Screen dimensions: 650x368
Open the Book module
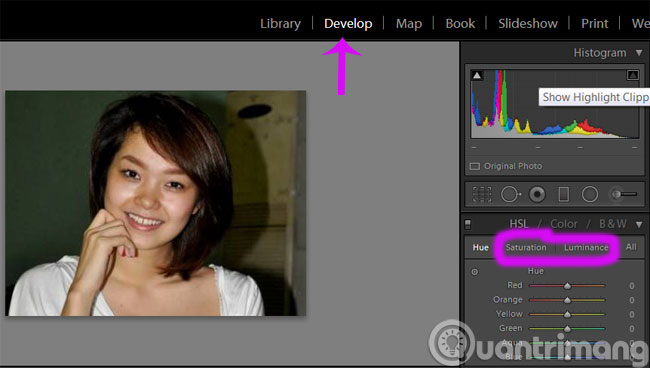point(460,24)
